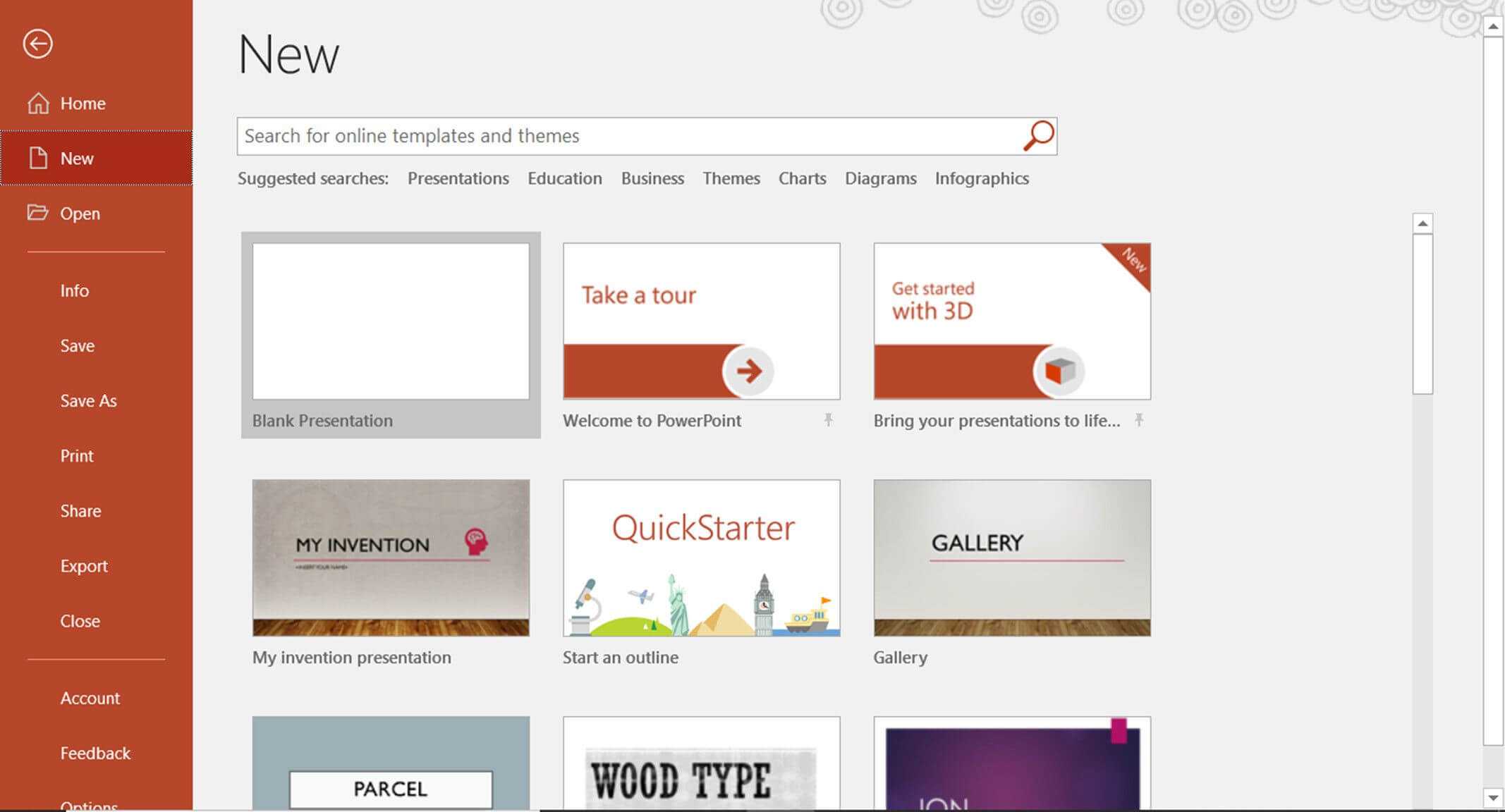This screenshot has width=1505, height=812.
Task: Click the Export icon in sidebar
Action: [x=83, y=564]
